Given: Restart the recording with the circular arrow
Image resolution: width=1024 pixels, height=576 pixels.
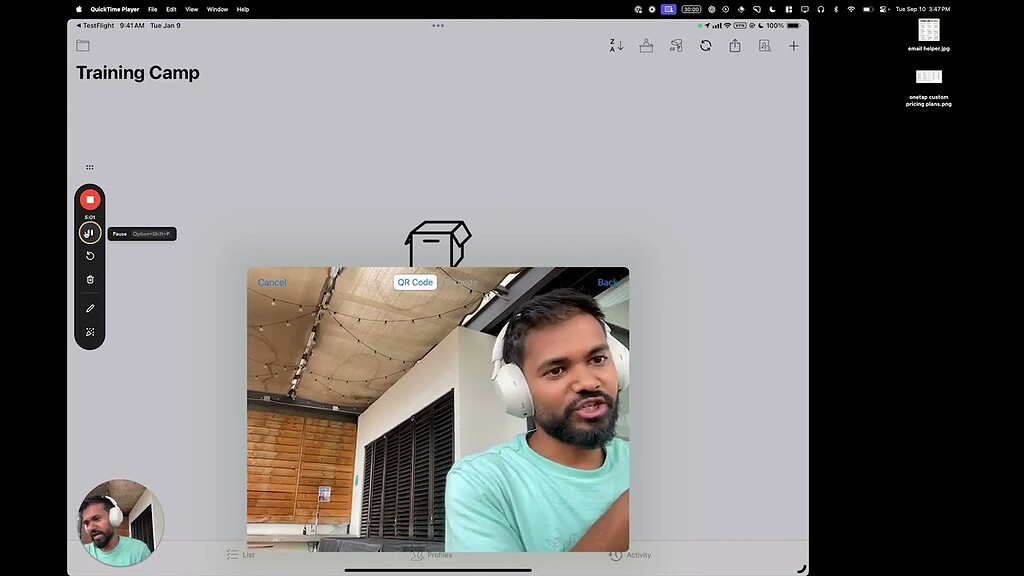Looking at the screenshot, I should click(90, 256).
